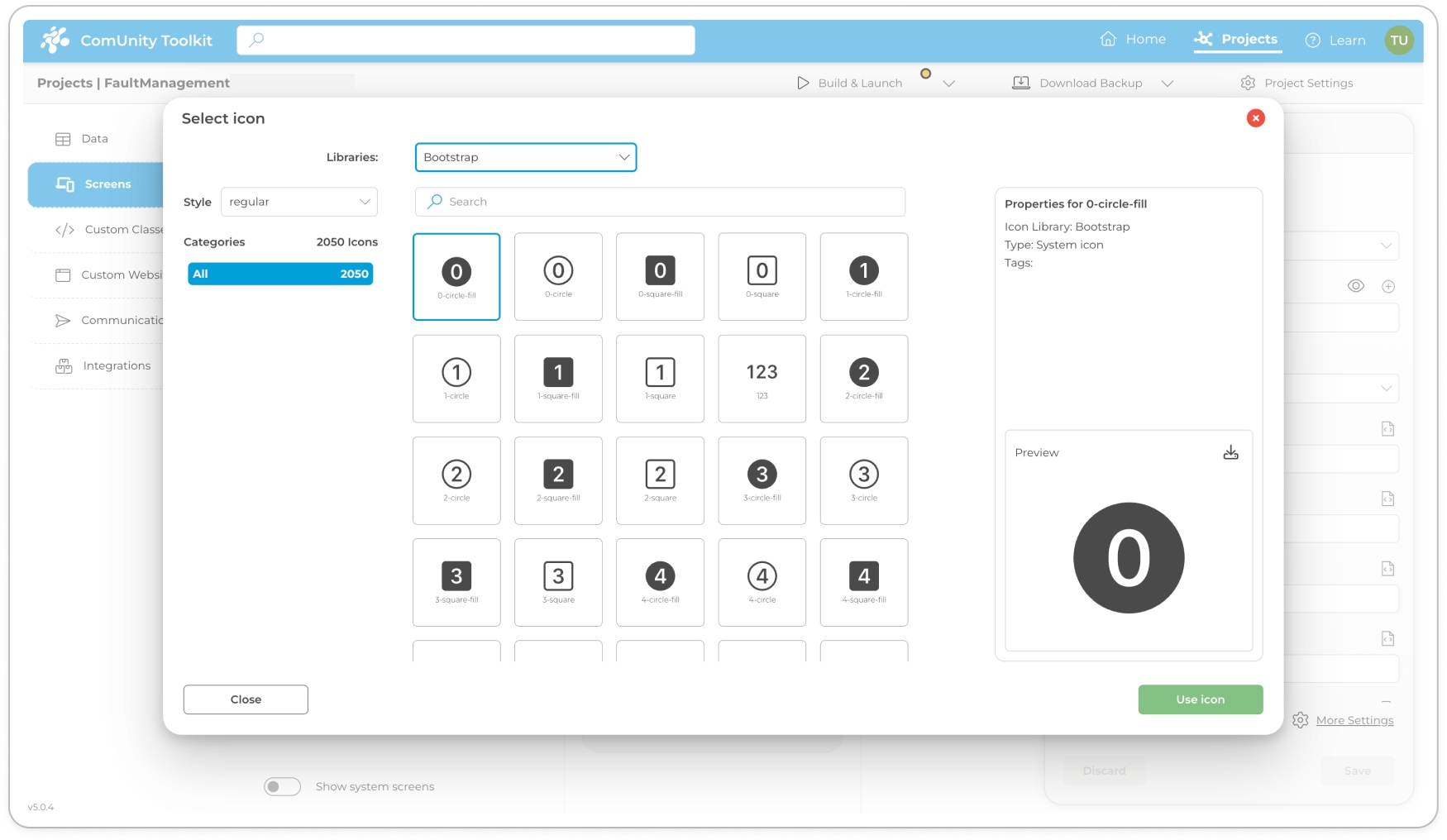Open the Bootstrap libraries dropdown
The width and height of the screenshot is (1447, 840).
[526, 157]
